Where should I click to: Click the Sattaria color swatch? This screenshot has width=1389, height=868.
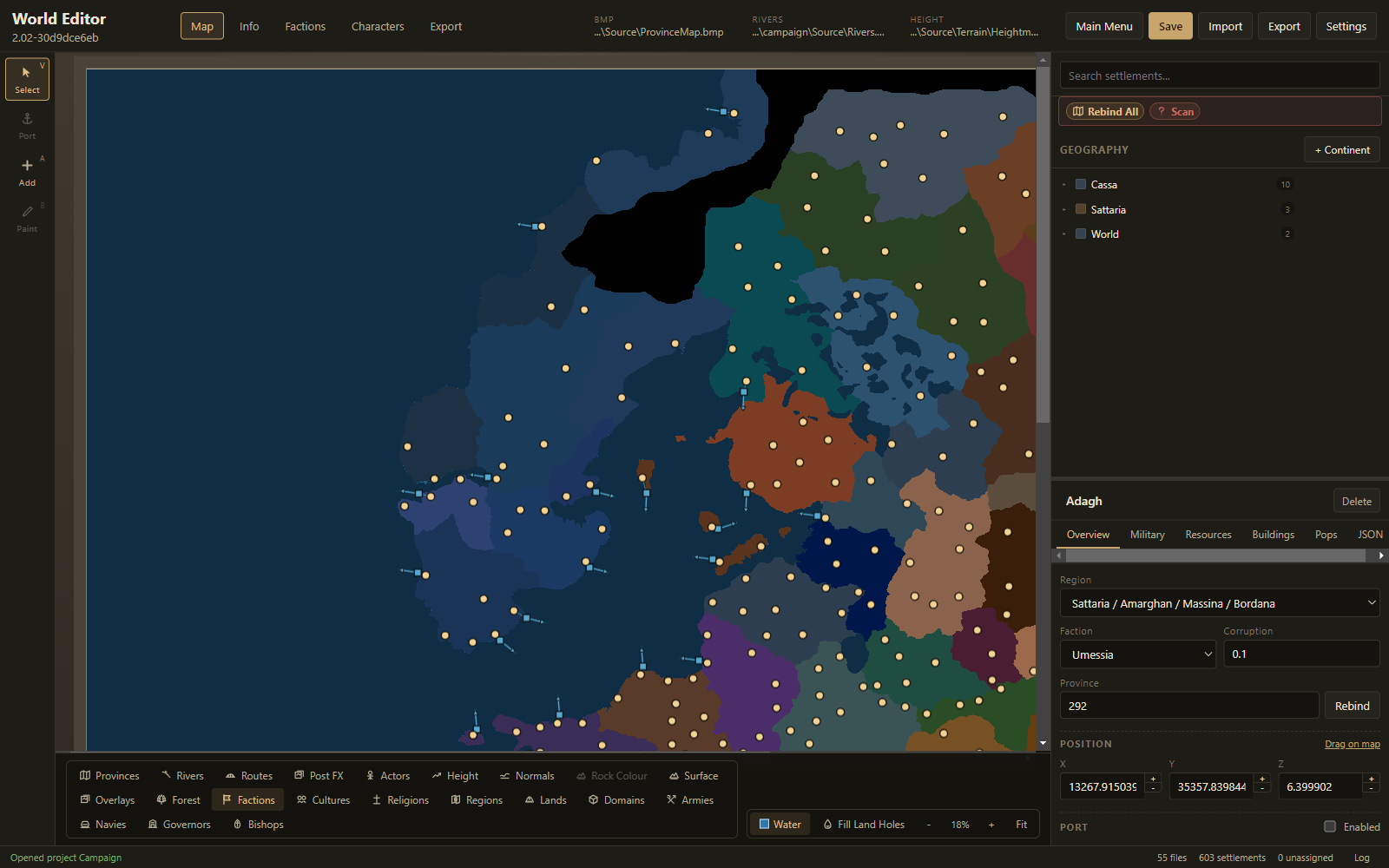(1081, 209)
